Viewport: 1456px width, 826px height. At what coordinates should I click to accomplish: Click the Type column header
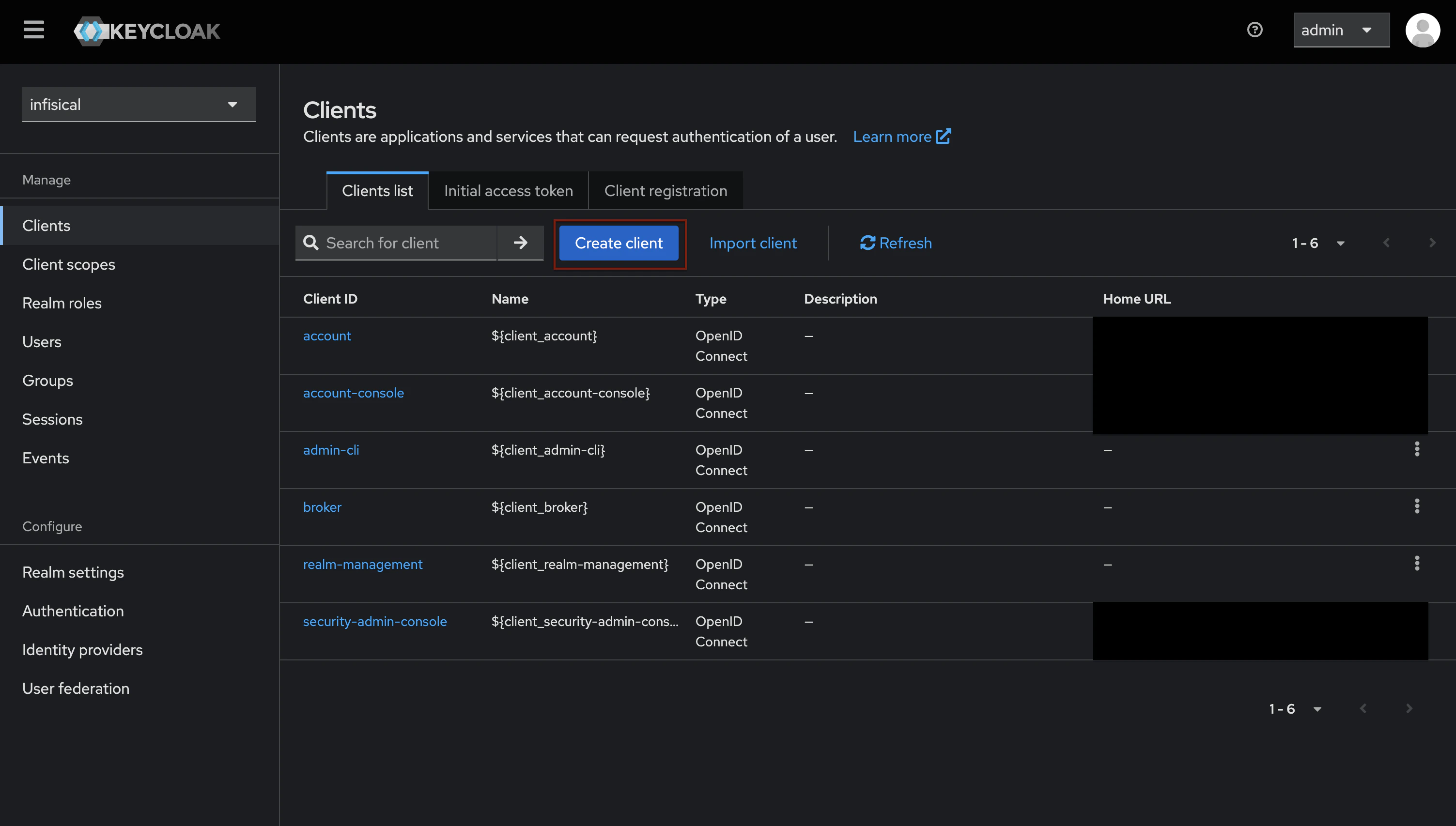tap(711, 299)
